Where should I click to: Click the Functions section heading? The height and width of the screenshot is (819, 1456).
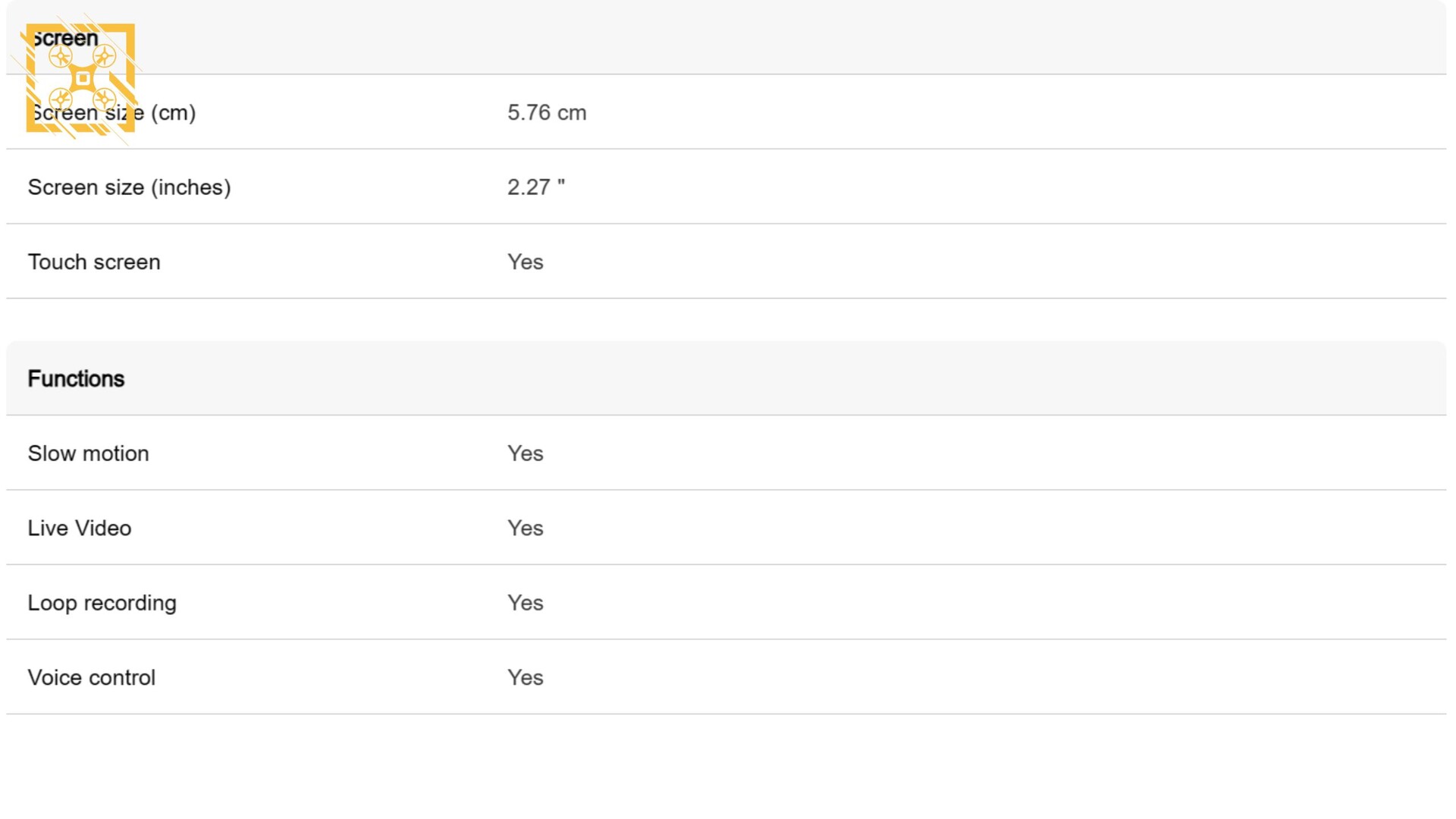coord(76,379)
